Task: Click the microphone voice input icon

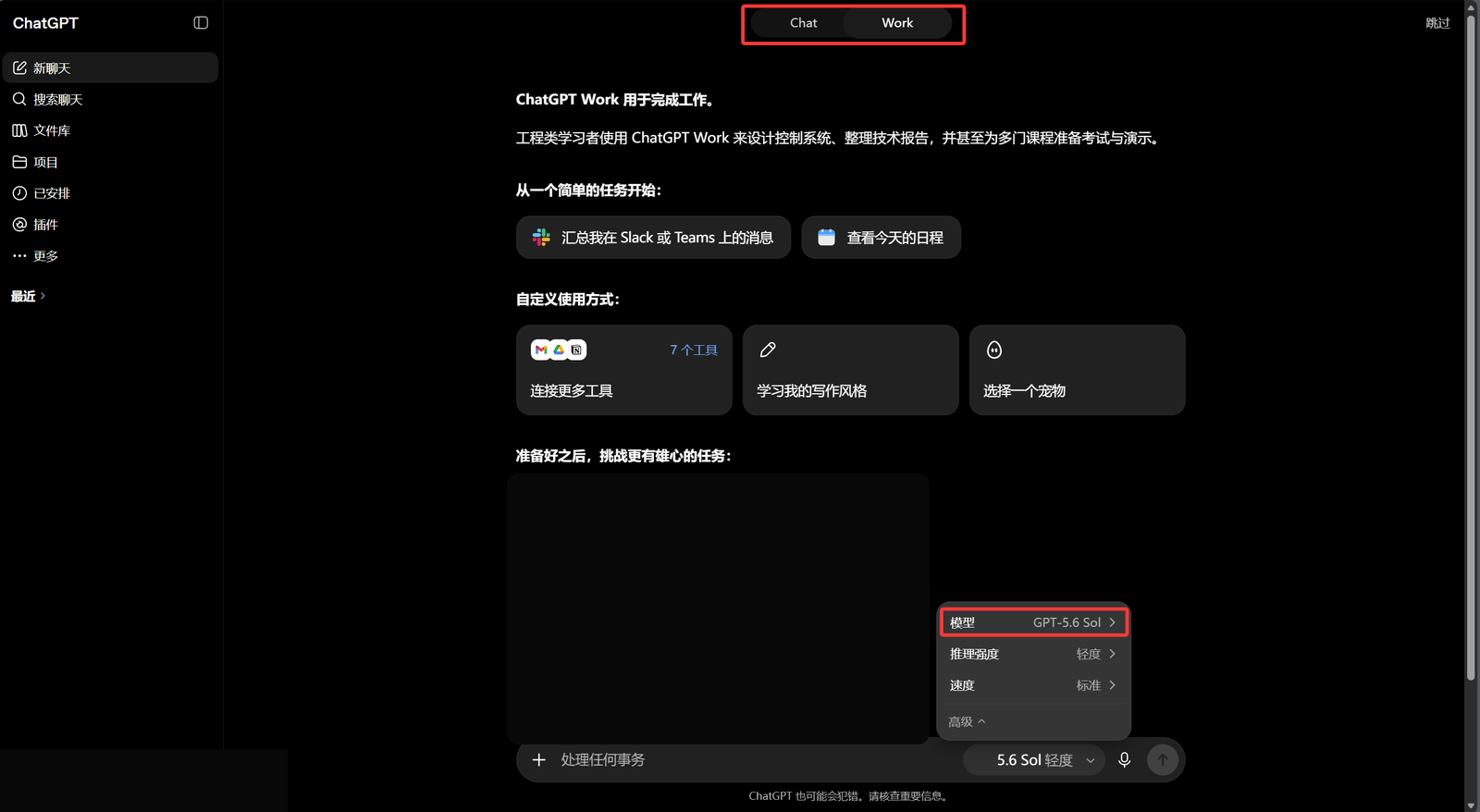Action: (x=1125, y=760)
